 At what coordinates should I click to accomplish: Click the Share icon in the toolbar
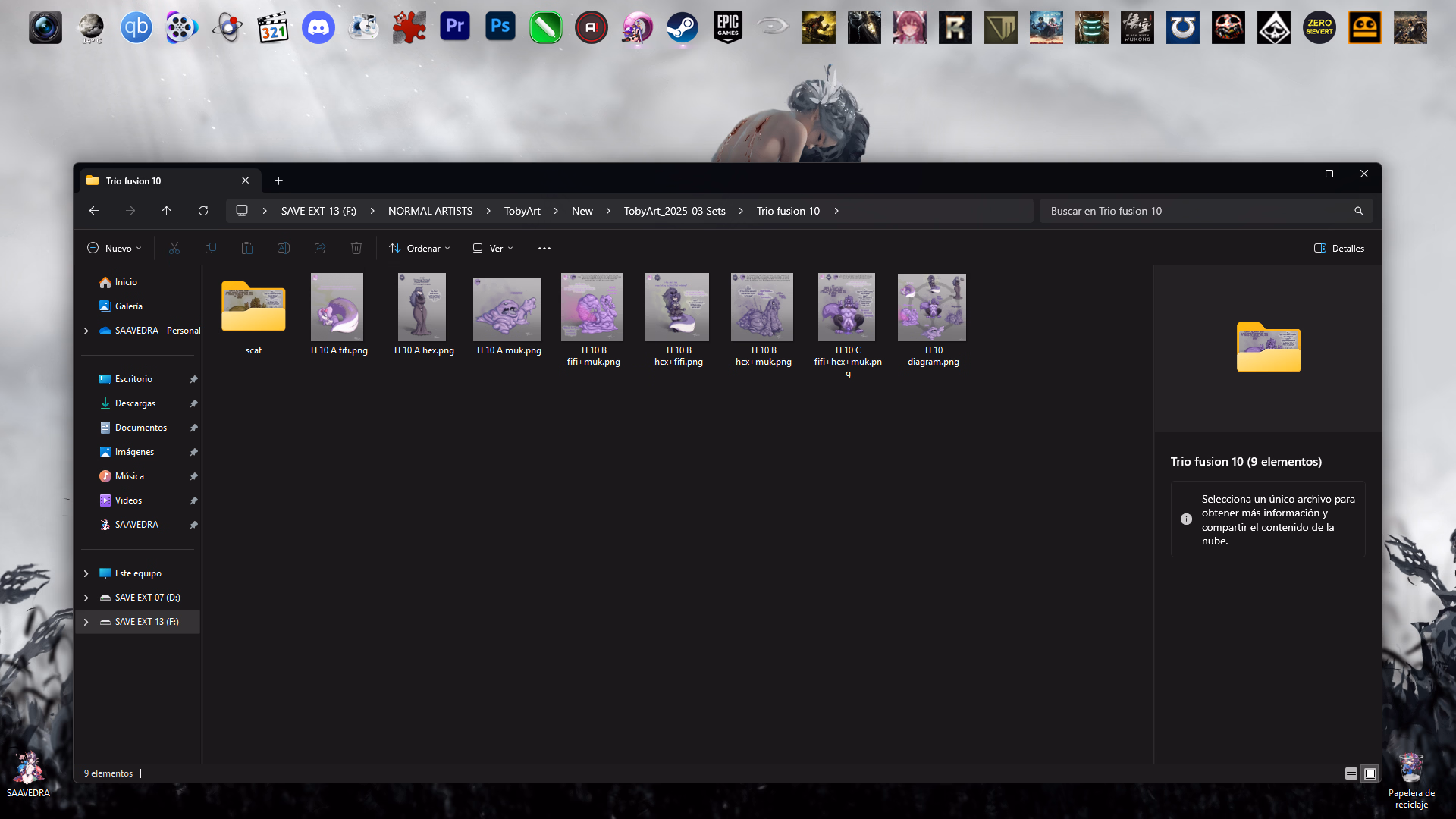320,248
